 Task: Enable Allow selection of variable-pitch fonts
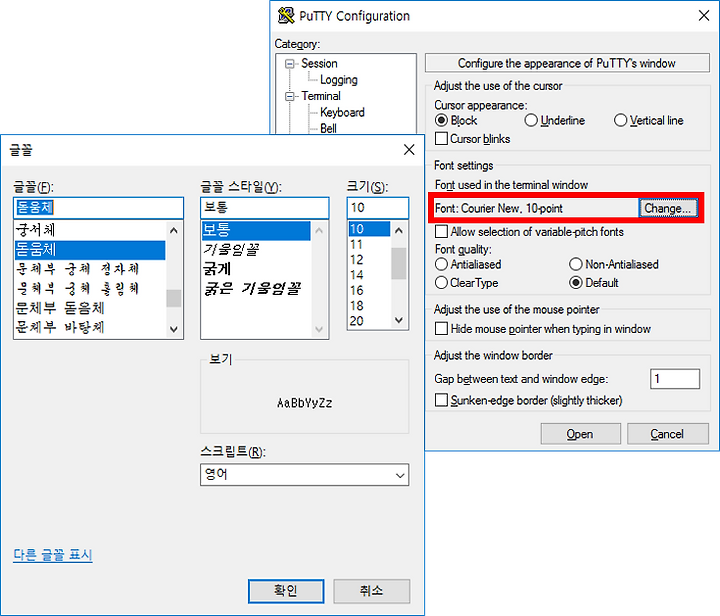(441, 231)
